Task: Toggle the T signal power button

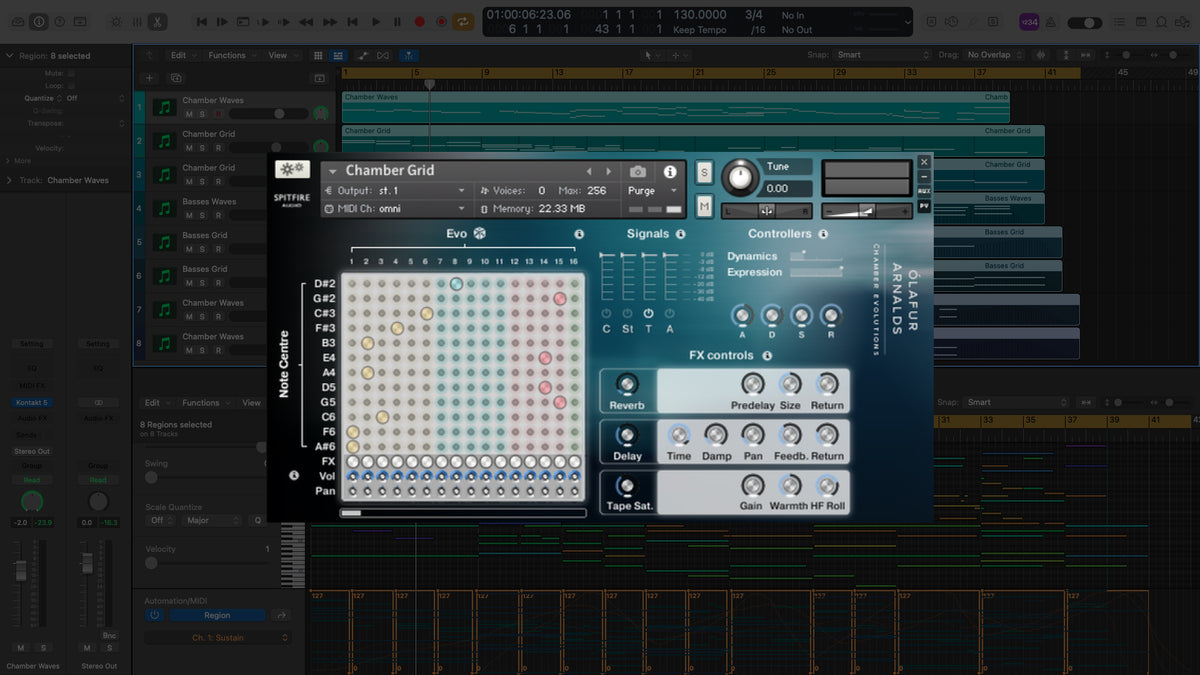Action: (x=648, y=313)
